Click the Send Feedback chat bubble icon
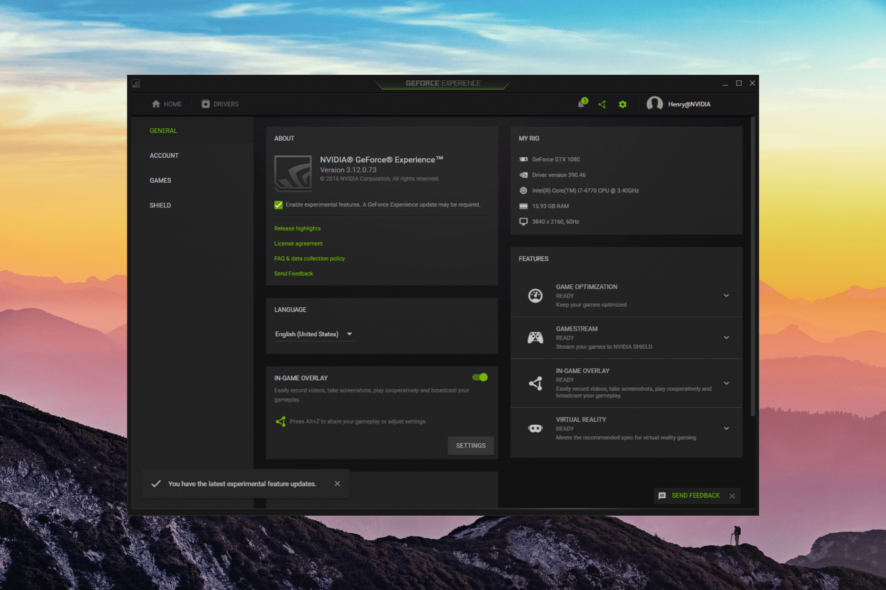 click(x=662, y=496)
